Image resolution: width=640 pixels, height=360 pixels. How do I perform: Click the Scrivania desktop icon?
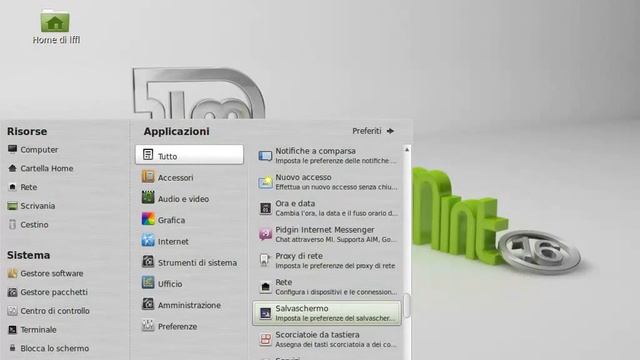[x=12, y=206]
